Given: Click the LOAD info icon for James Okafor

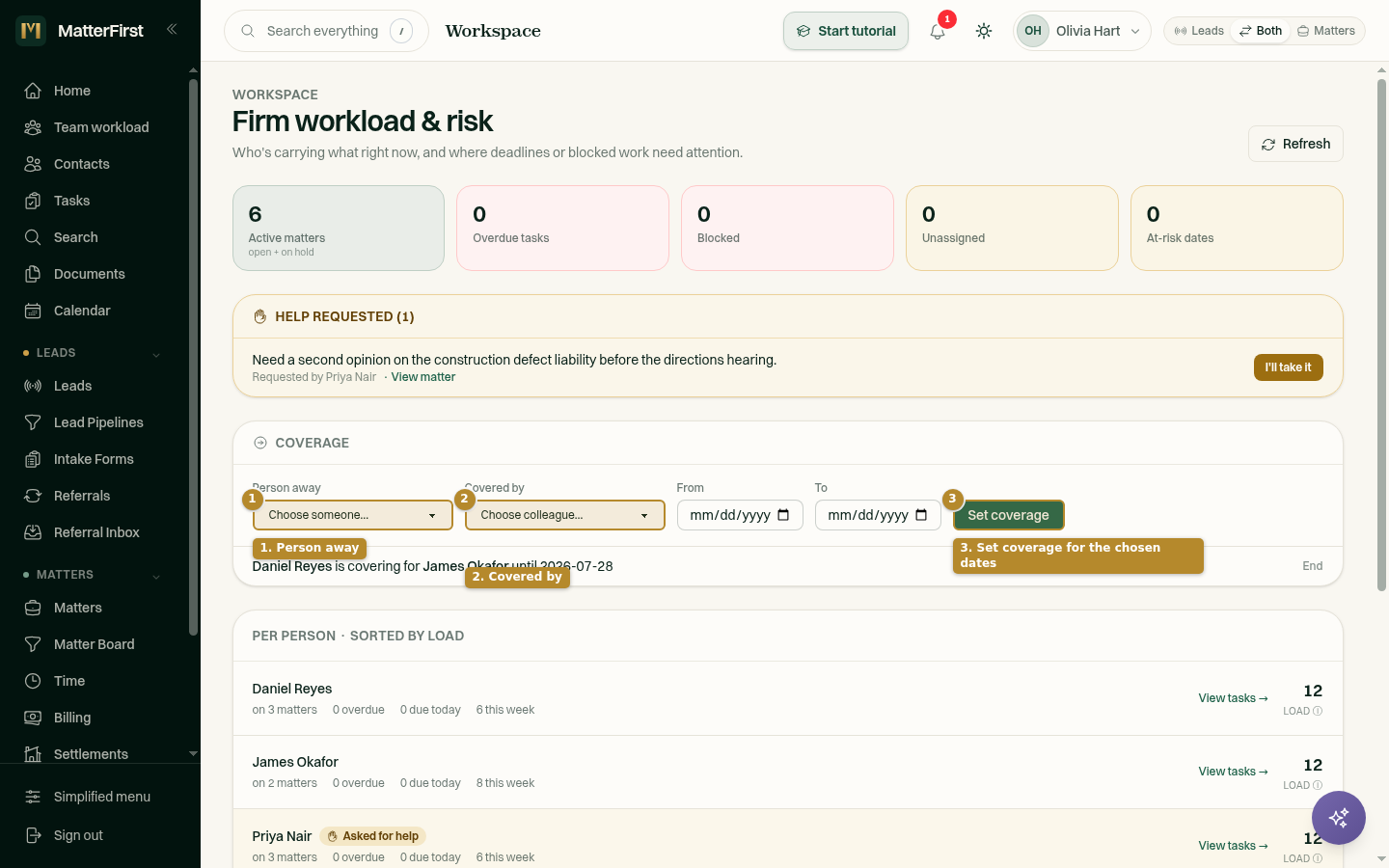Looking at the screenshot, I should 1318,785.
